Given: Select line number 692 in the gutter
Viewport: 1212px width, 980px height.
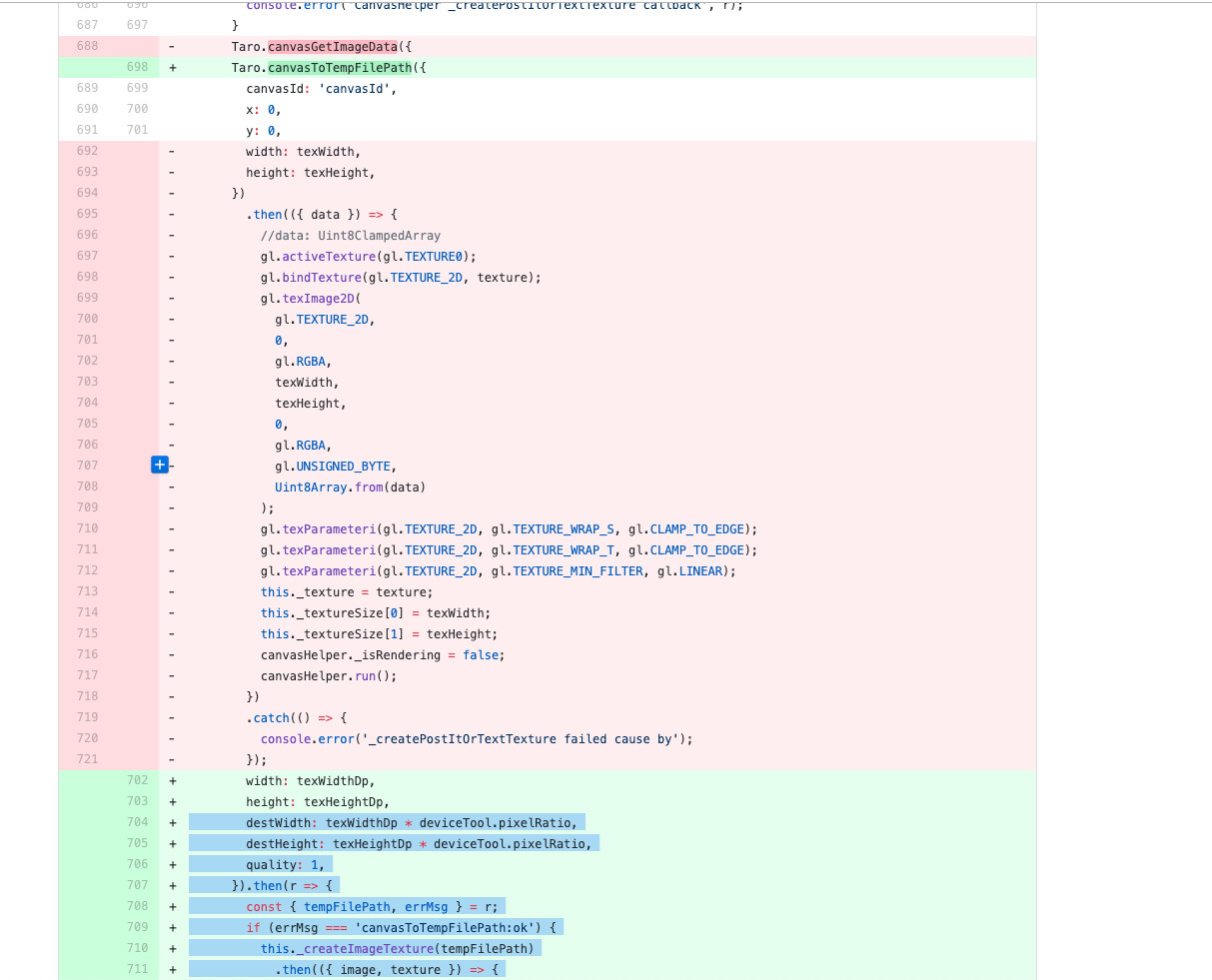Looking at the screenshot, I should pos(87,151).
